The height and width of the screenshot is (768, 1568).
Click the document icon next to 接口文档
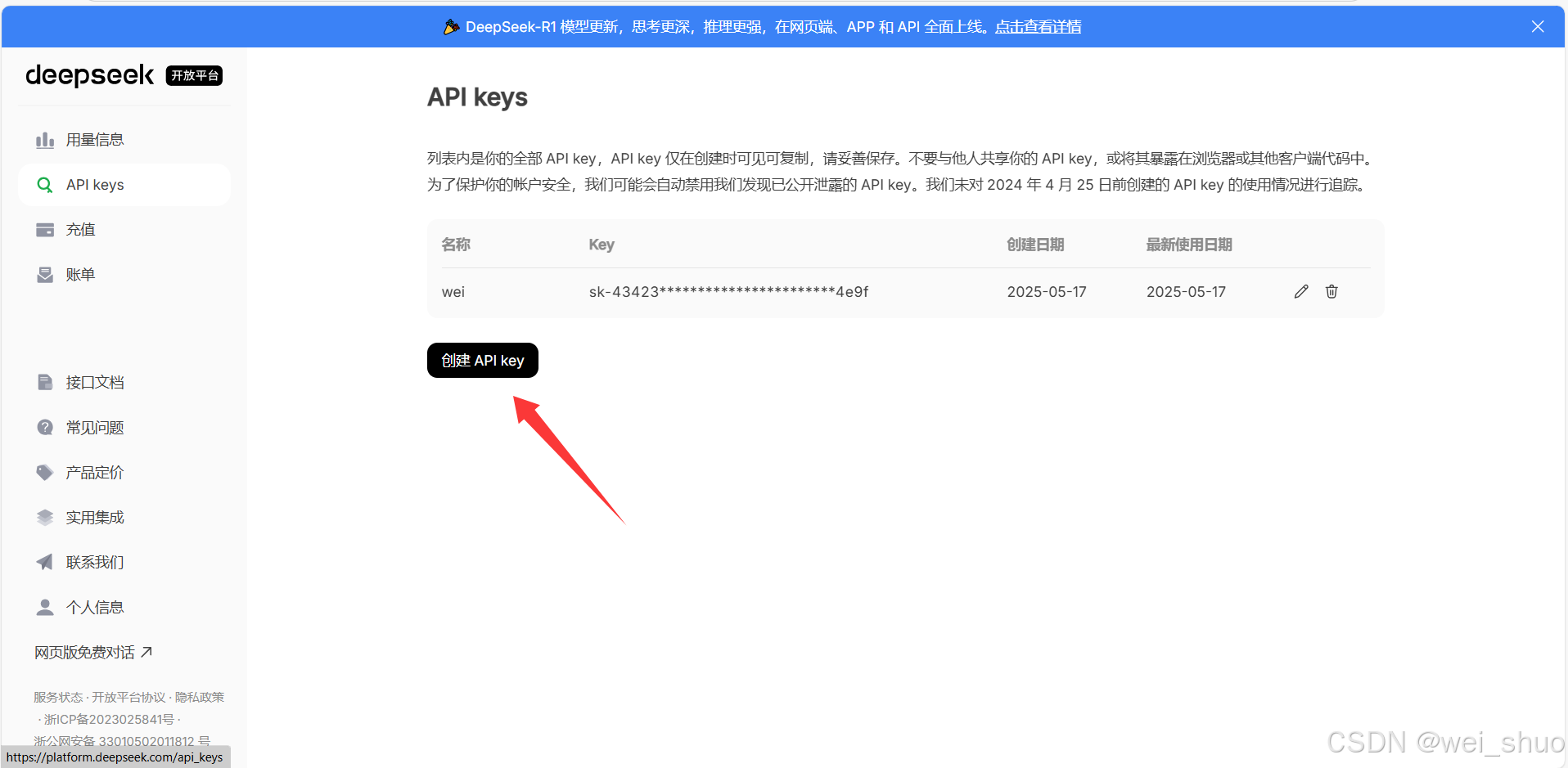tap(45, 382)
